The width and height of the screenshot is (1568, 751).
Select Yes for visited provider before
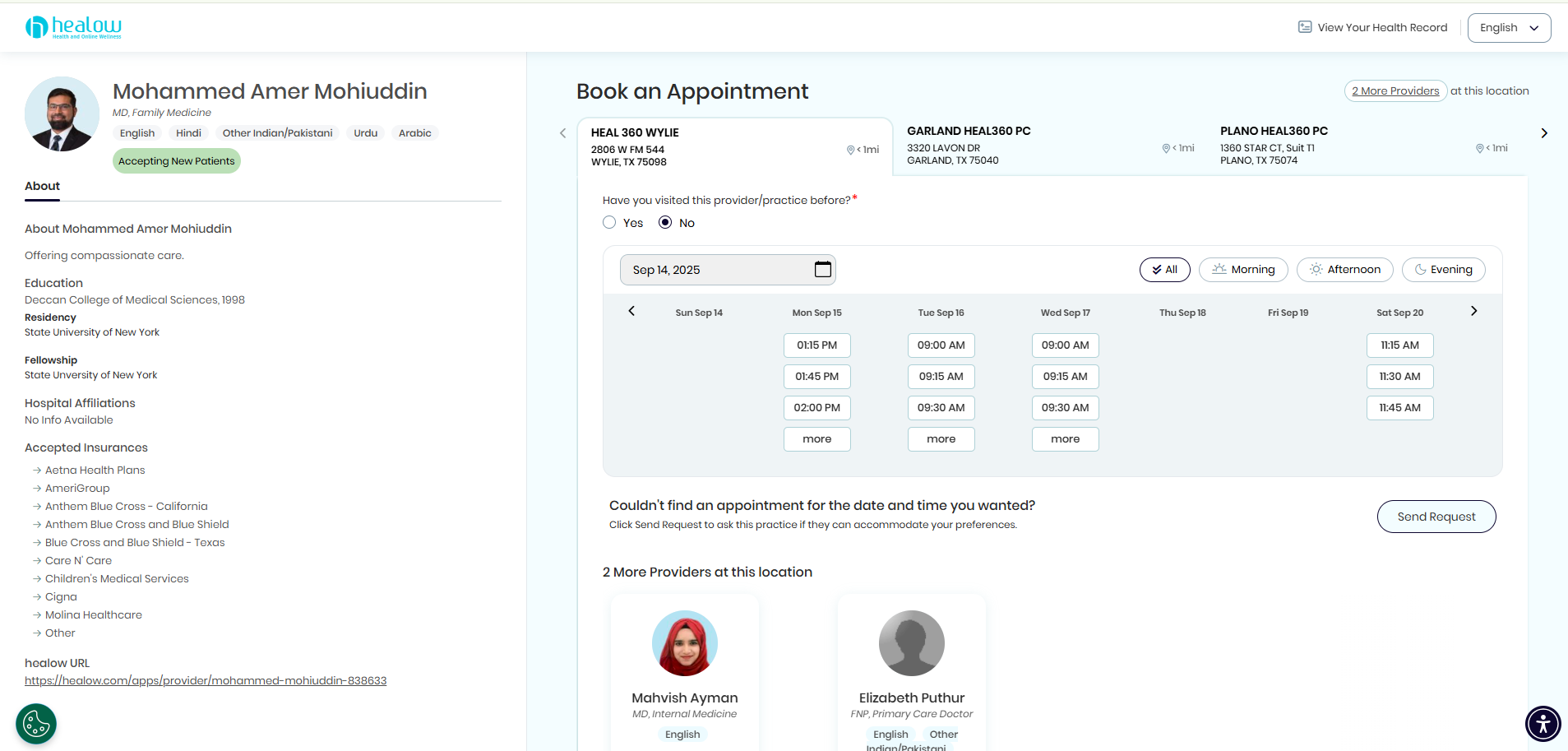click(x=609, y=223)
